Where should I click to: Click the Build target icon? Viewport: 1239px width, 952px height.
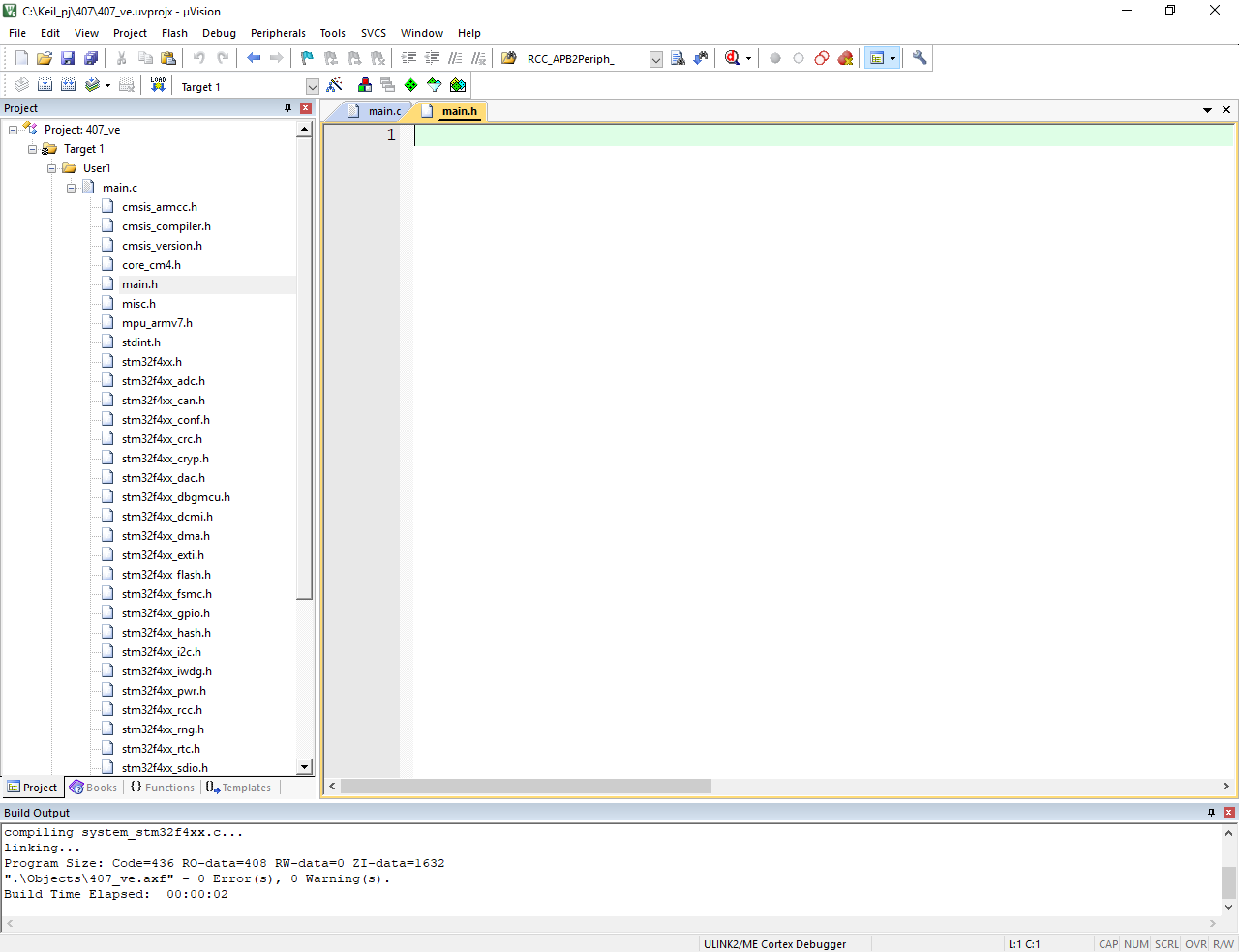(45, 85)
